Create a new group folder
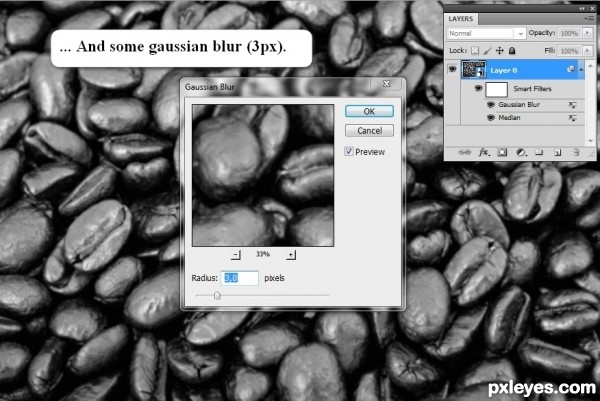The image size is (600, 401). [539, 153]
